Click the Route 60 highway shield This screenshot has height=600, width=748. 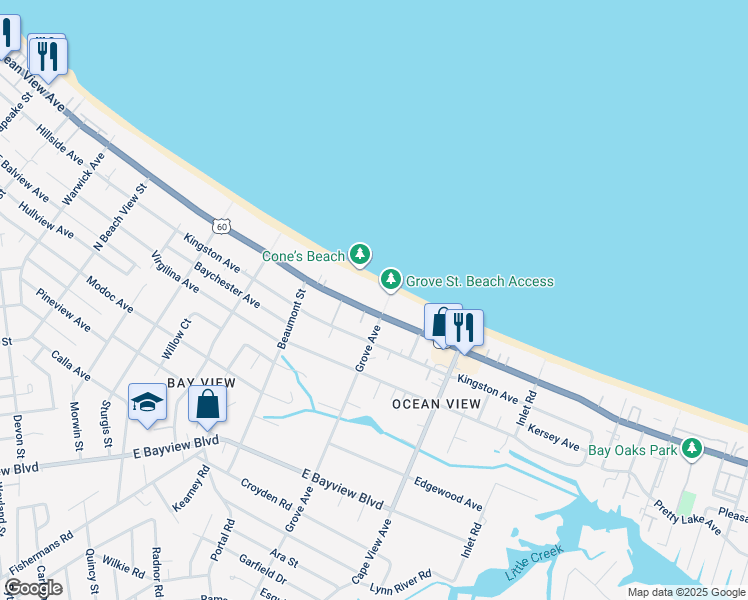222,227
